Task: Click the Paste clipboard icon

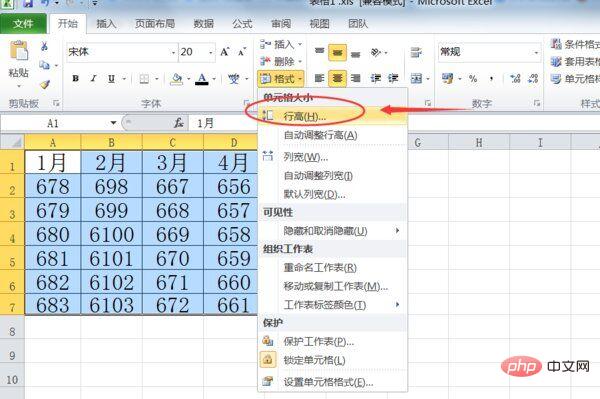Action: coord(19,50)
